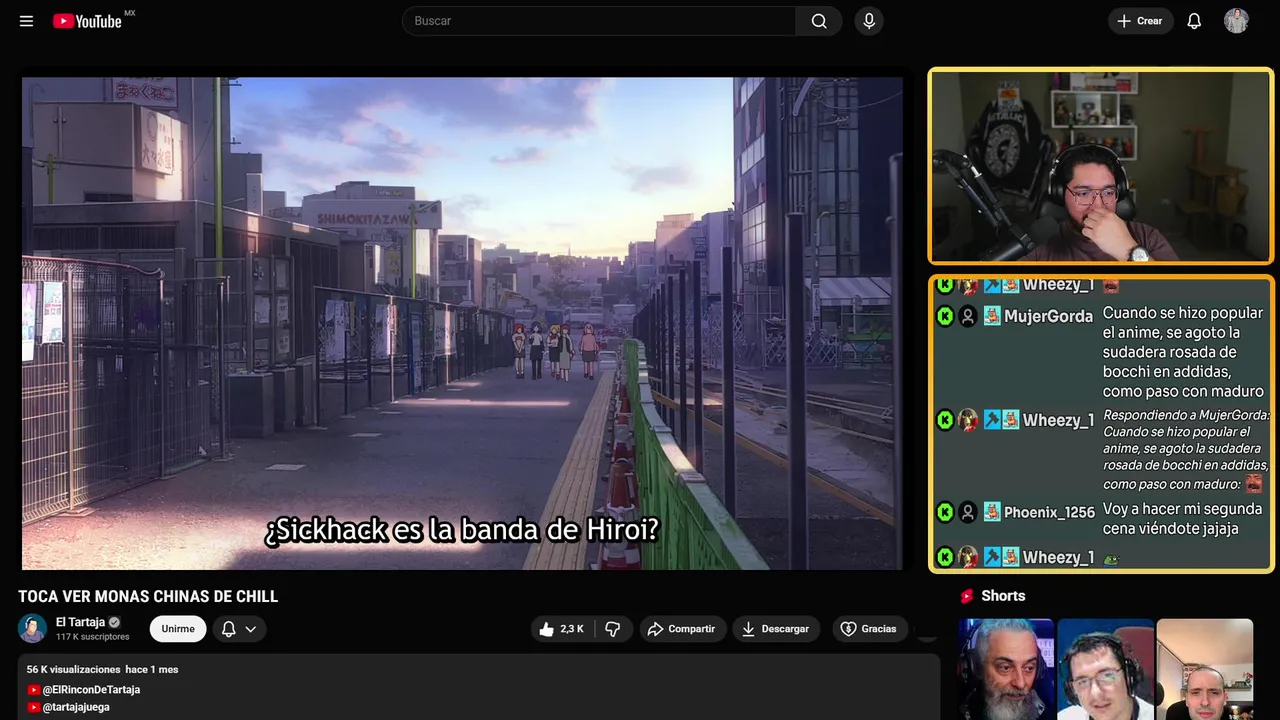Open the @tartajajuega channel link
The image size is (1280, 720).
(x=76, y=707)
